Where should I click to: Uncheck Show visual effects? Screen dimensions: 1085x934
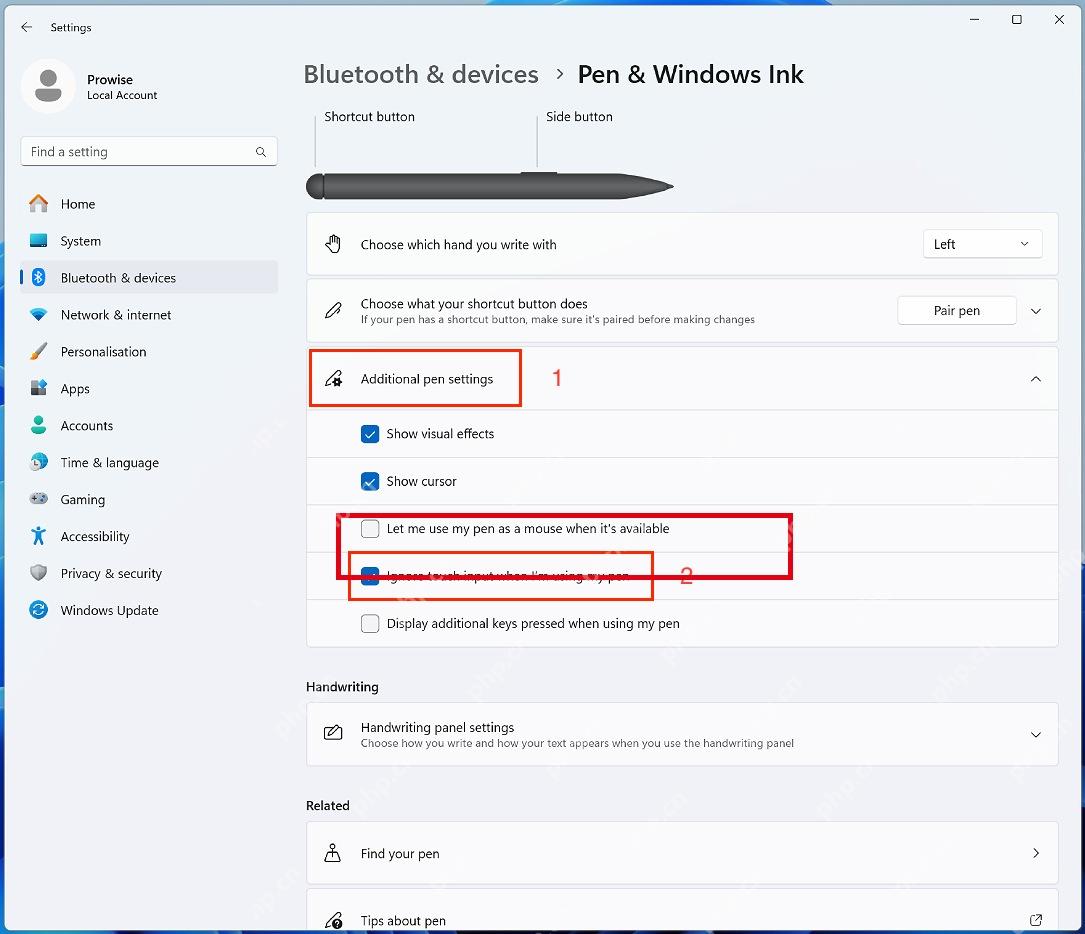(x=370, y=434)
